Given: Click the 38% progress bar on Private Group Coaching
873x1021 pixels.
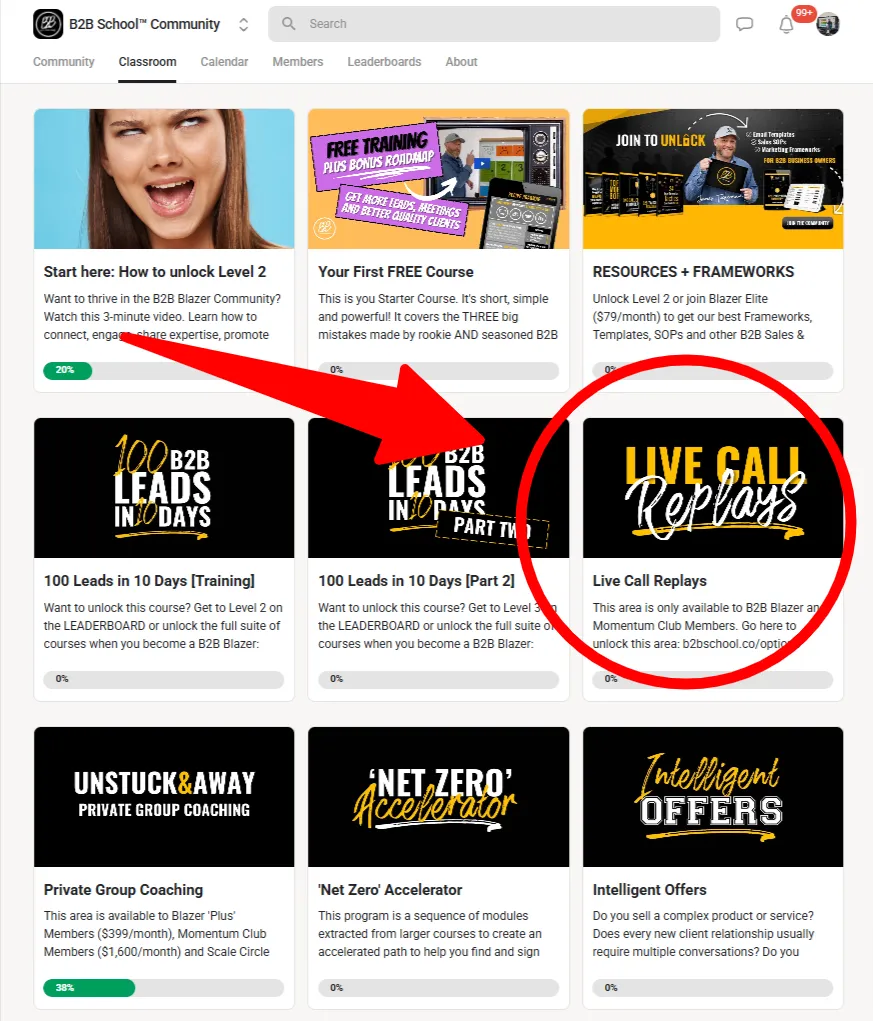Looking at the screenshot, I should pos(163,988).
